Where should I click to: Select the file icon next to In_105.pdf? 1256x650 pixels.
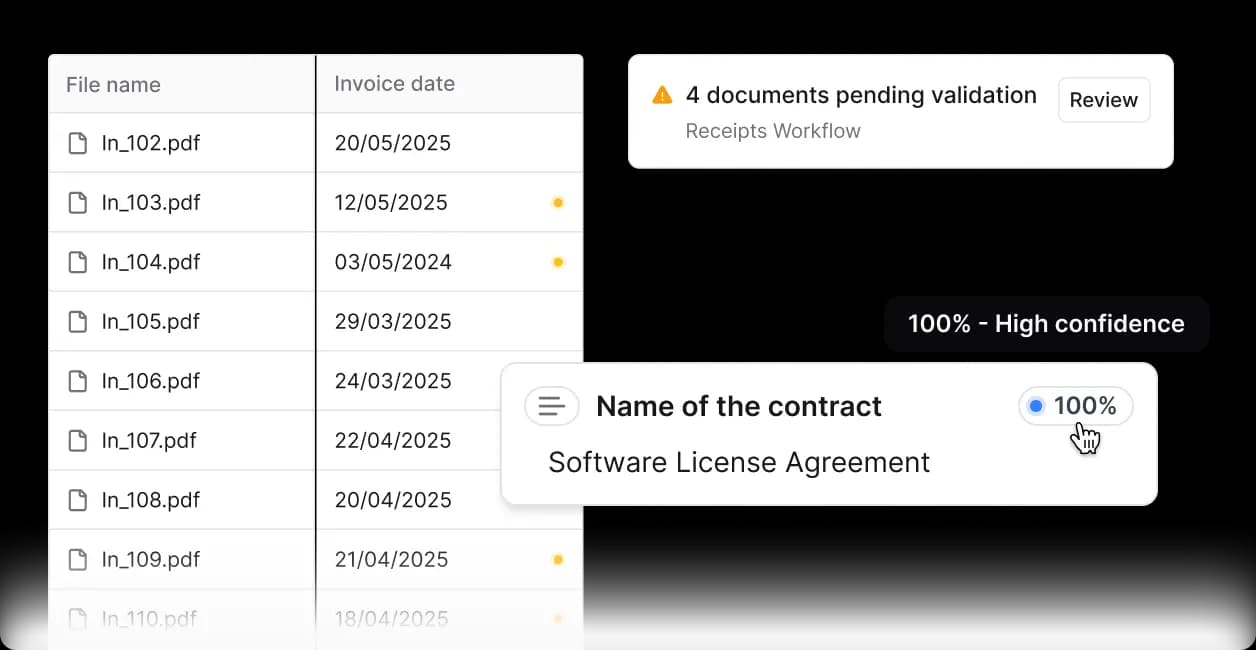click(x=78, y=321)
